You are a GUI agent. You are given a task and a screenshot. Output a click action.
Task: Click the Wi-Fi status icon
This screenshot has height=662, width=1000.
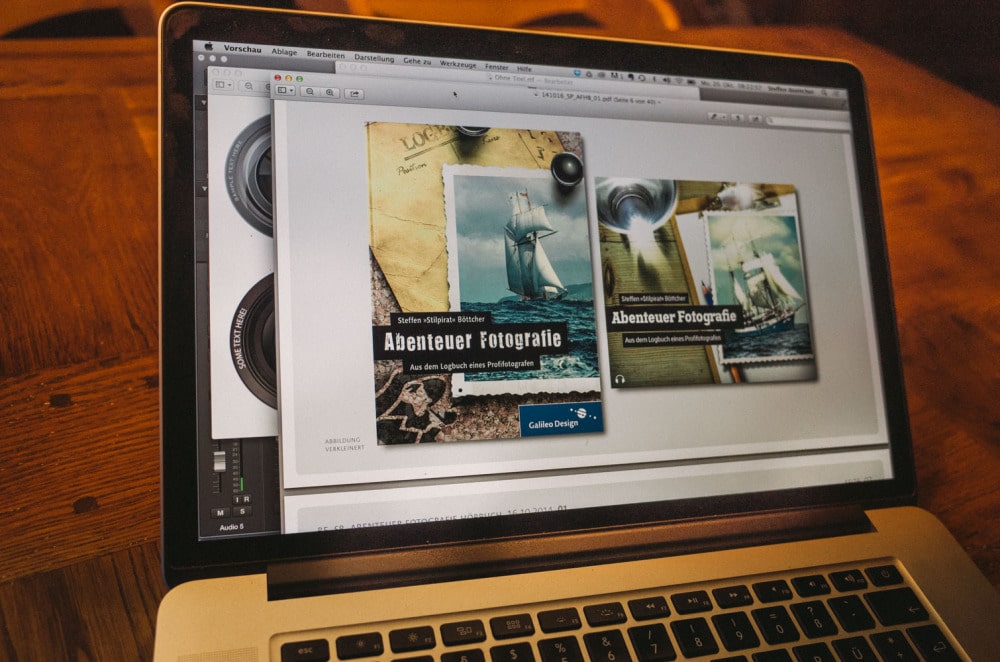(679, 81)
